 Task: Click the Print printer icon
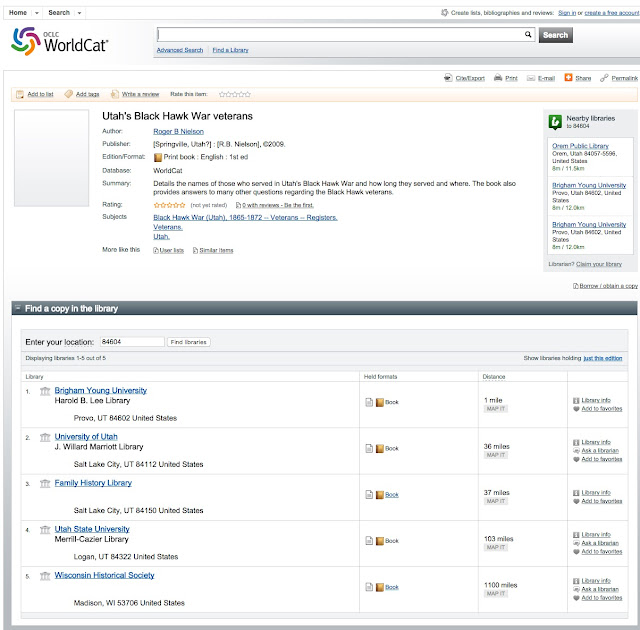coord(498,78)
